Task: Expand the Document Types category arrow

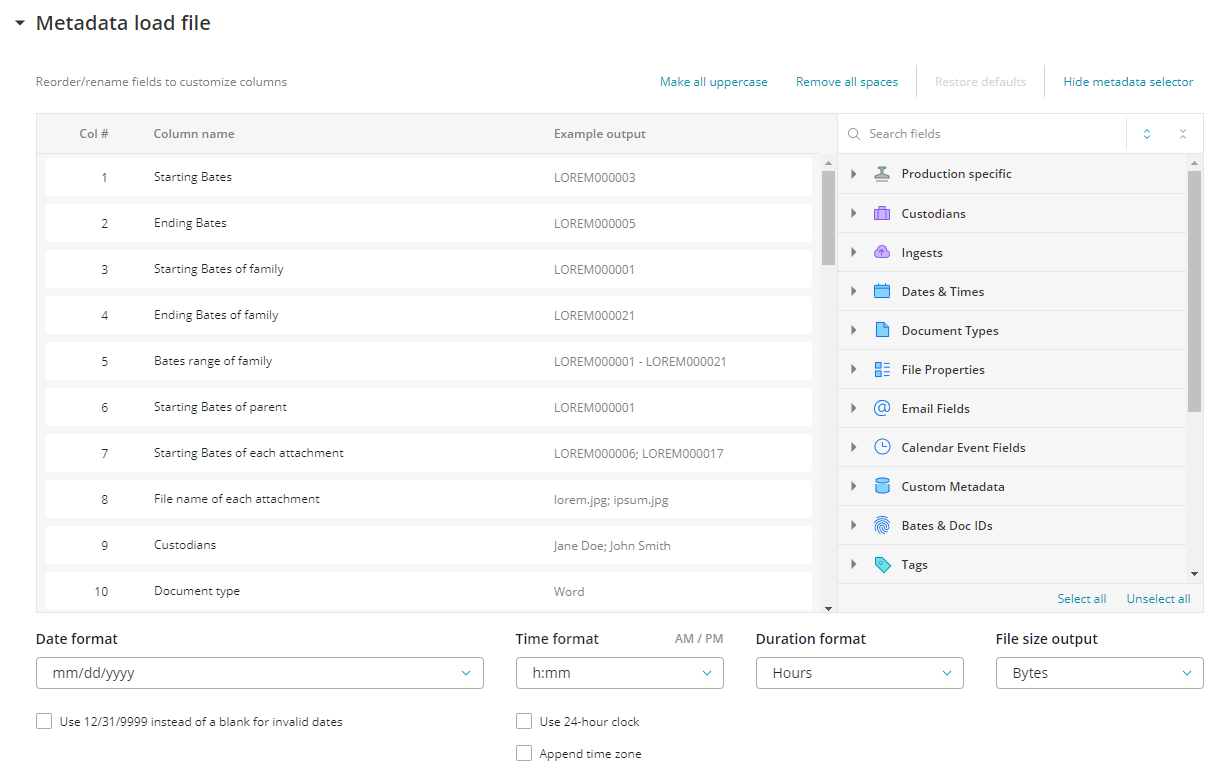Action: [853, 330]
